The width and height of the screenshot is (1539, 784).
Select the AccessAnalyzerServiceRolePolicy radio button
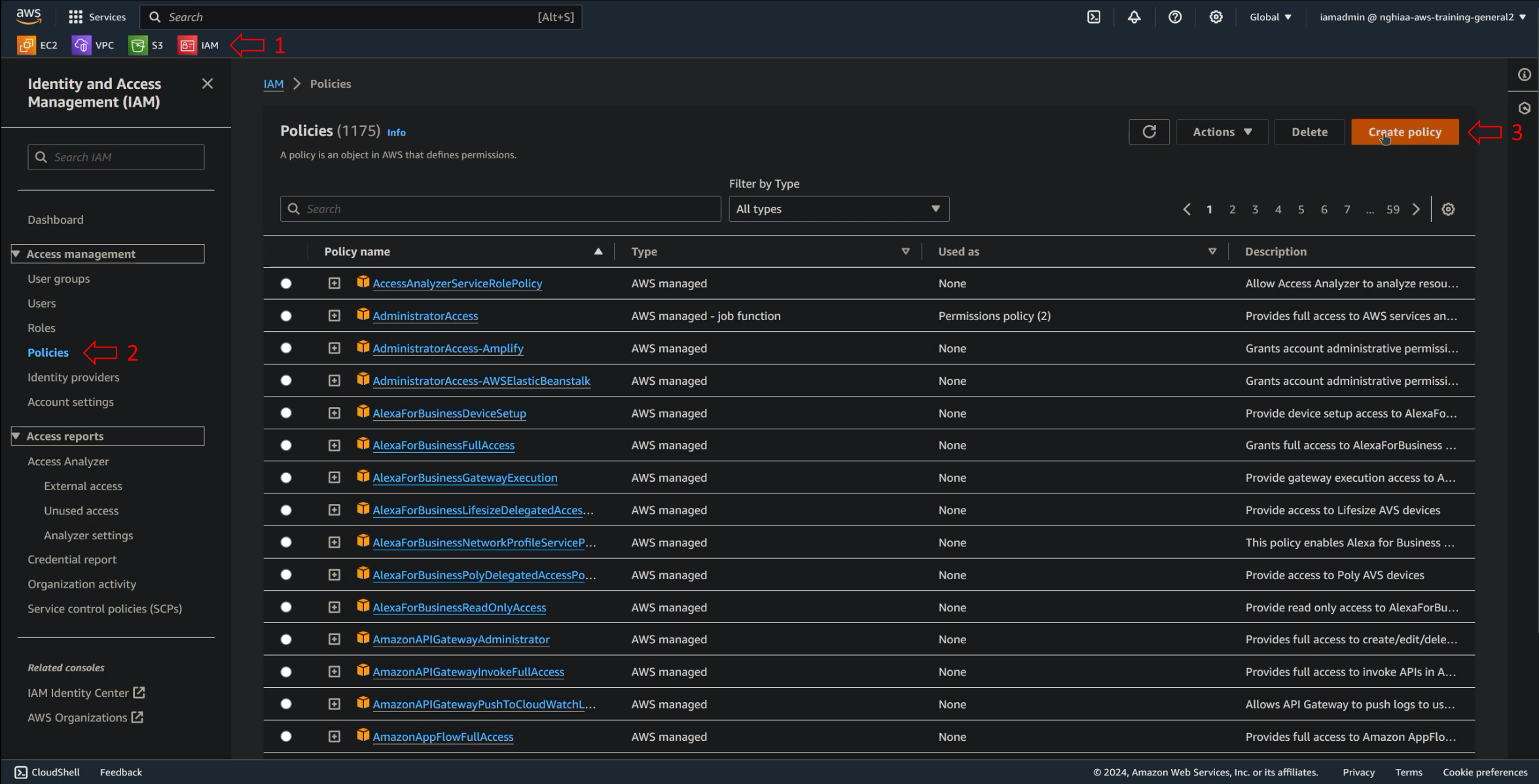286,283
